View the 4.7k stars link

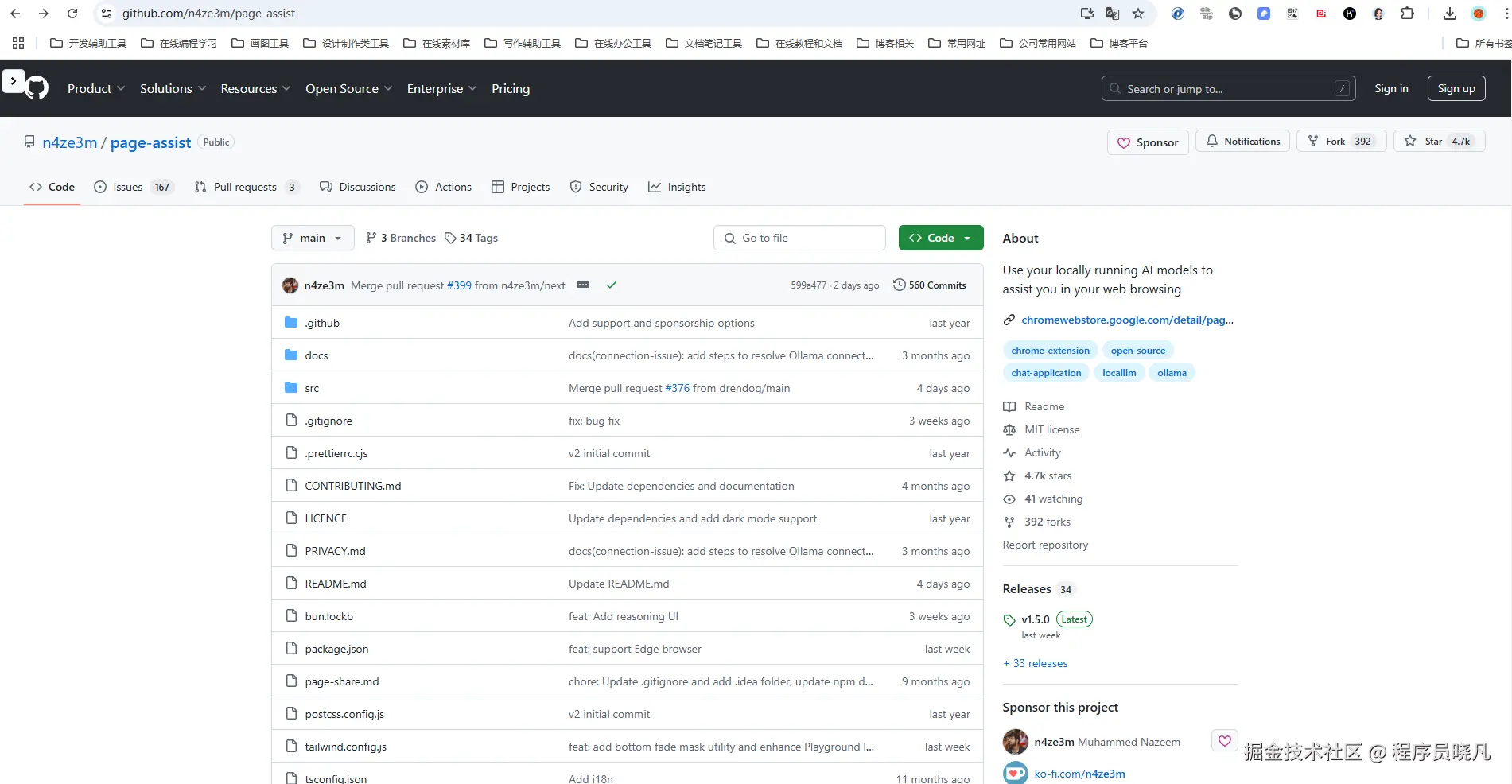coord(1048,475)
